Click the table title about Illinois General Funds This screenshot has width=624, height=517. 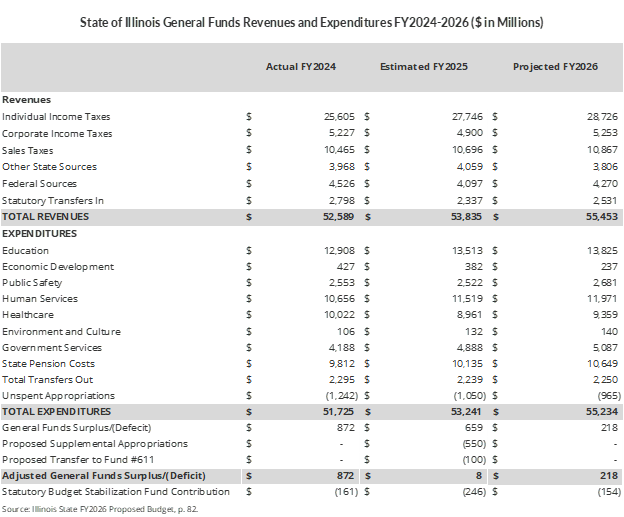pyautogui.click(x=312, y=22)
